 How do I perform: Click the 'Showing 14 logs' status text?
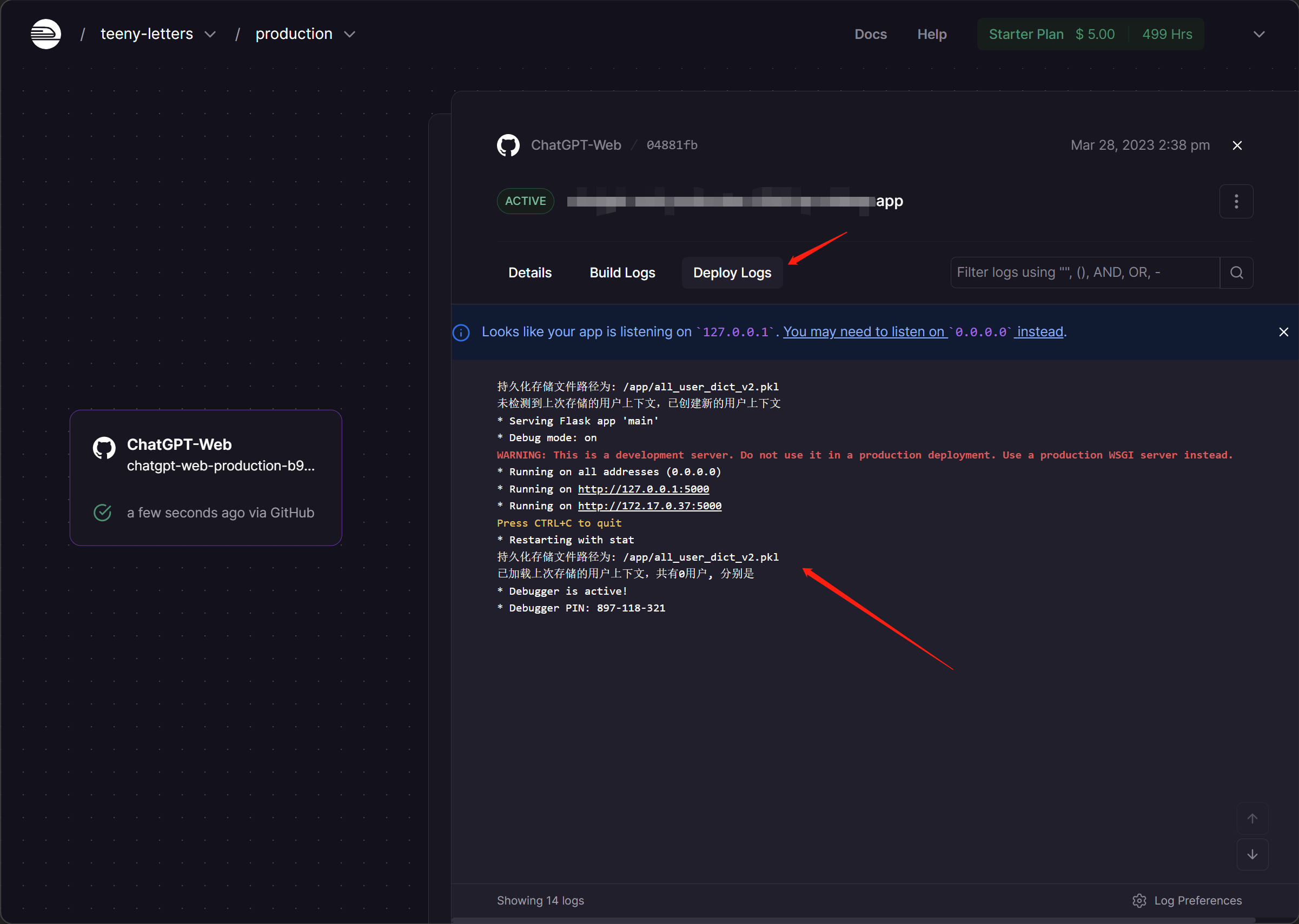click(541, 901)
